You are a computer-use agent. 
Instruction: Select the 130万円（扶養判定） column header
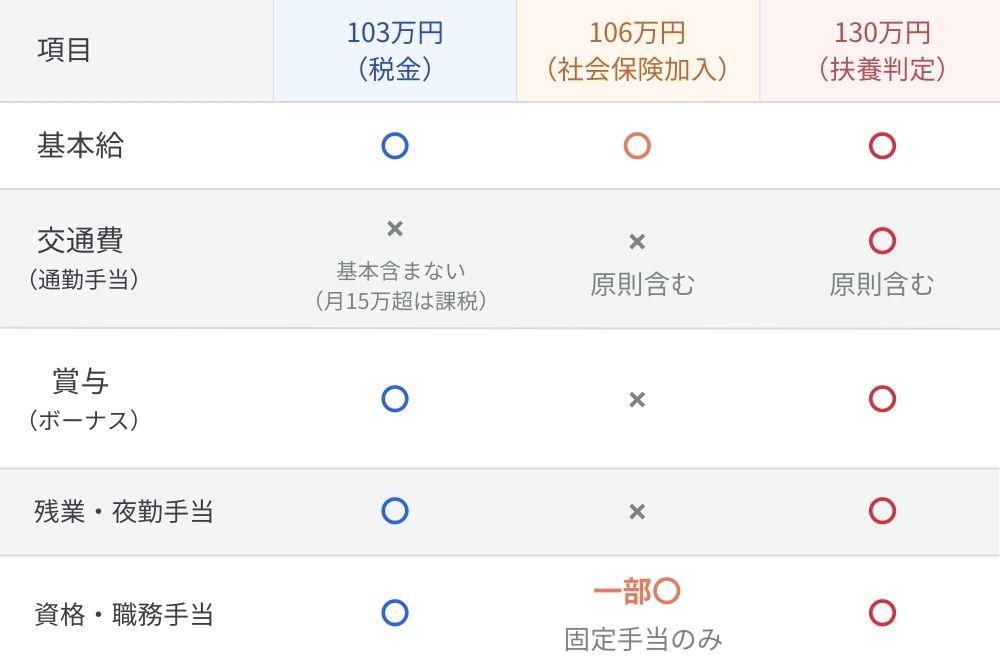pos(882,50)
